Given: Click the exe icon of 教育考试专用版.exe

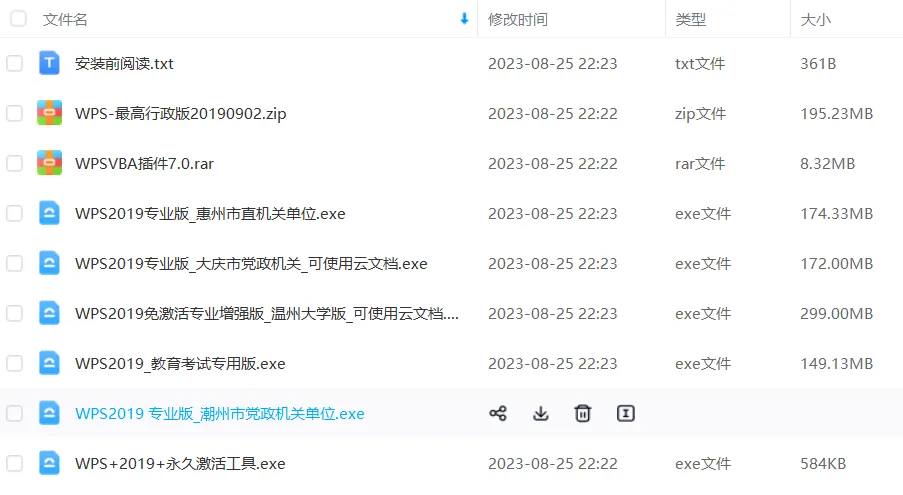Looking at the screenshot, I should 49,363.
